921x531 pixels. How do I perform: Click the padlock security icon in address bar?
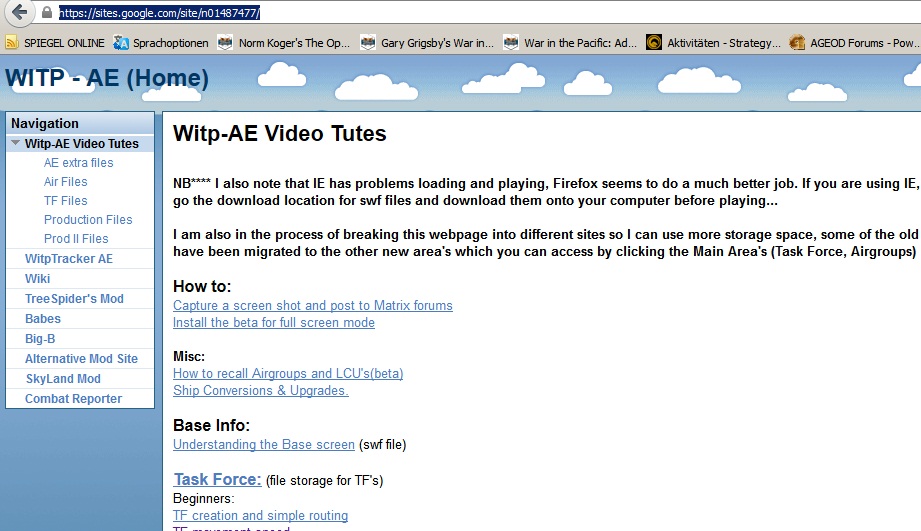point(47,12)
